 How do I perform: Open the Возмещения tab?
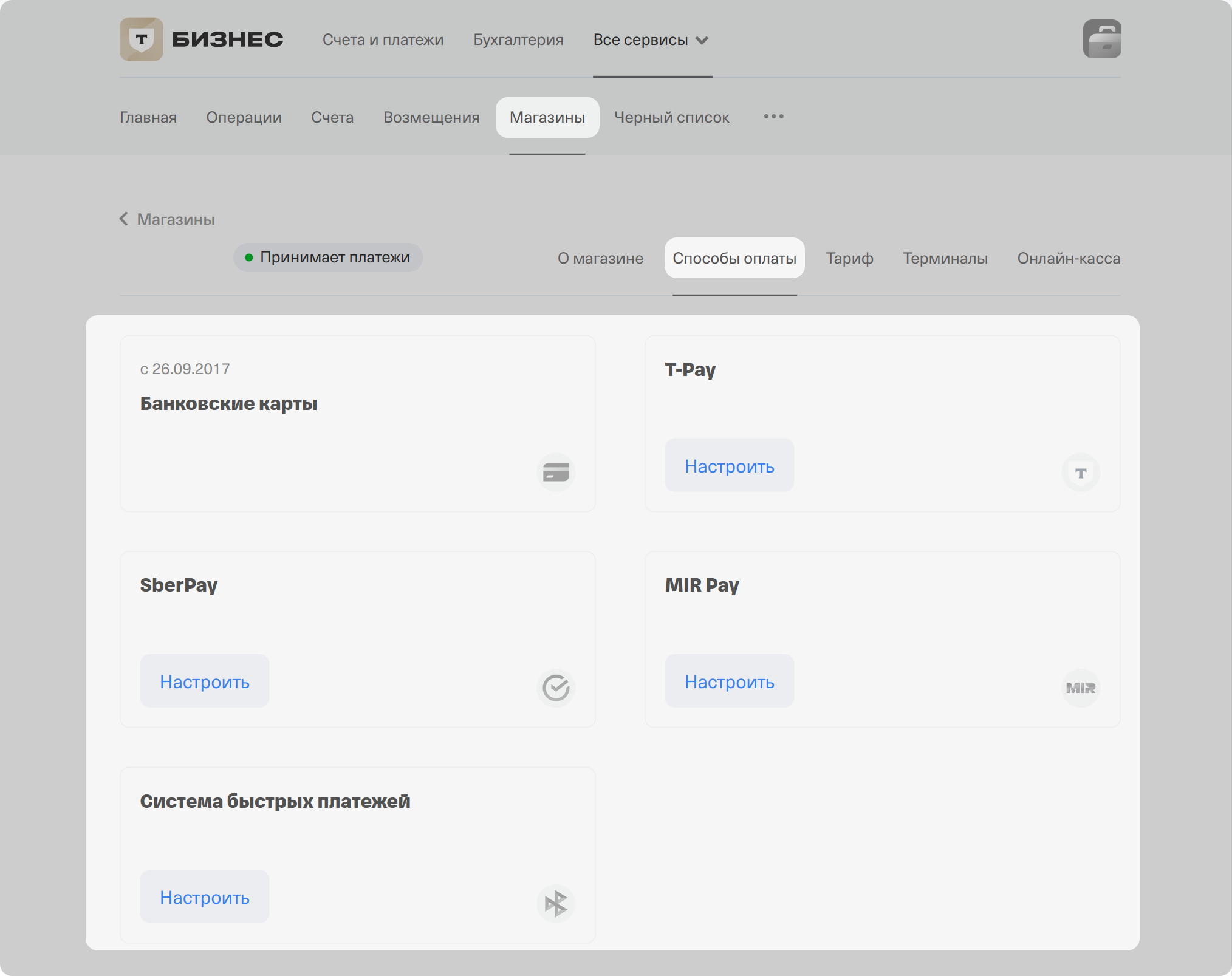point(431,117)
